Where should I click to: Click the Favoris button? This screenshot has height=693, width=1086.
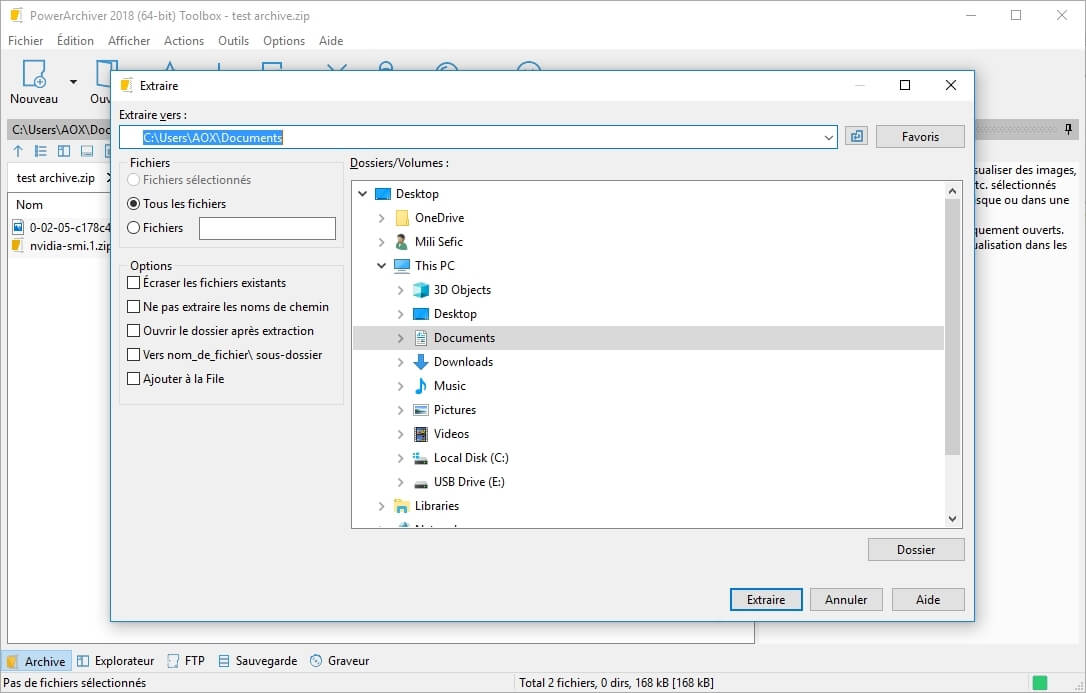(x=920, y=137)
